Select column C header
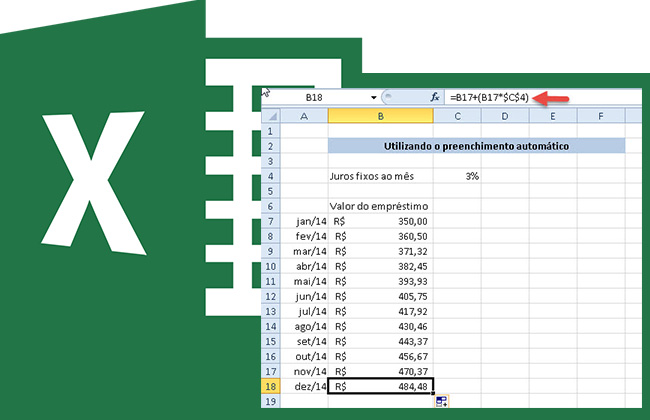The image size is (650, 420). pos(458,116)
